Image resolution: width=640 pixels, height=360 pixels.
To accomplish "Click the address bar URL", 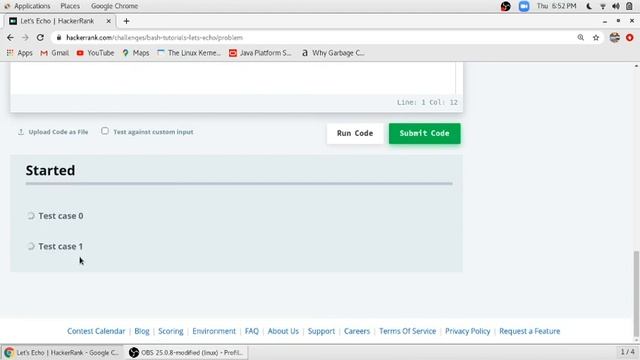I will click(x=154, y=38).
